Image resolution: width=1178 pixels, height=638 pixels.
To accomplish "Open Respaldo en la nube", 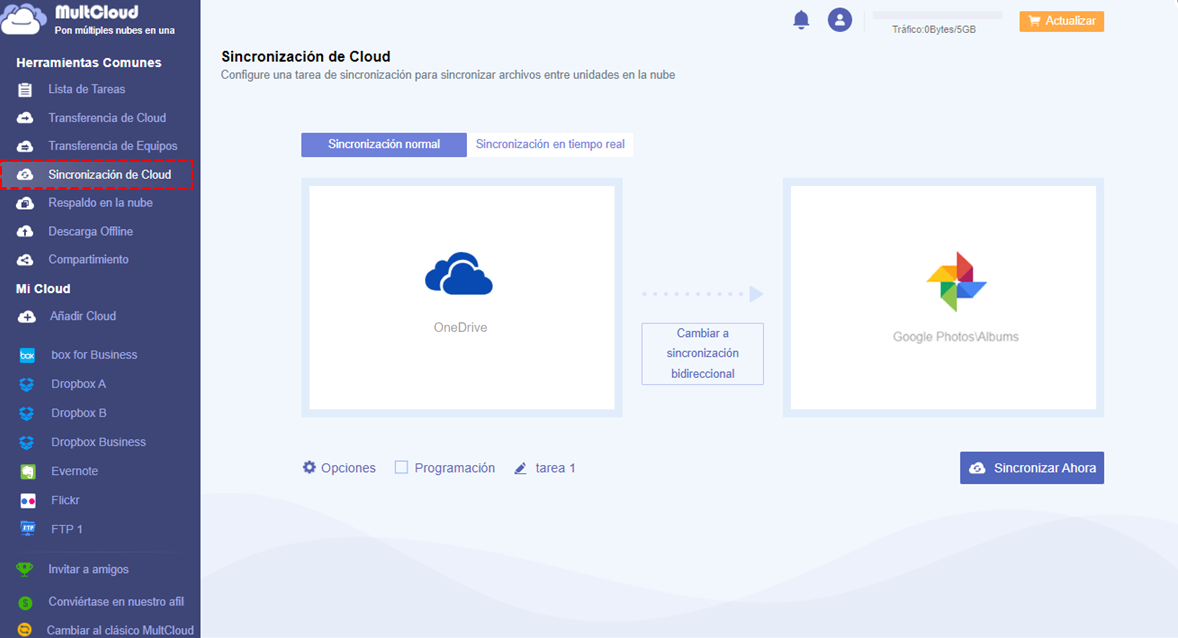I will [x=101, y=203].
